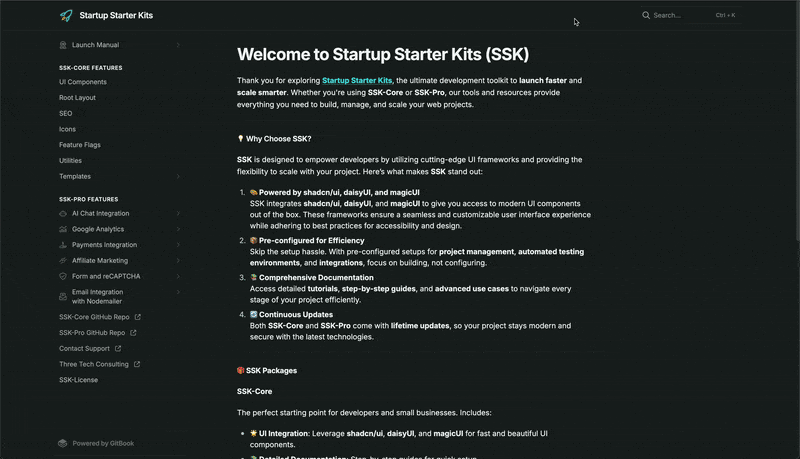Click the magnifying glass search icon
800x459 pixels.
[x=646, y=16]
